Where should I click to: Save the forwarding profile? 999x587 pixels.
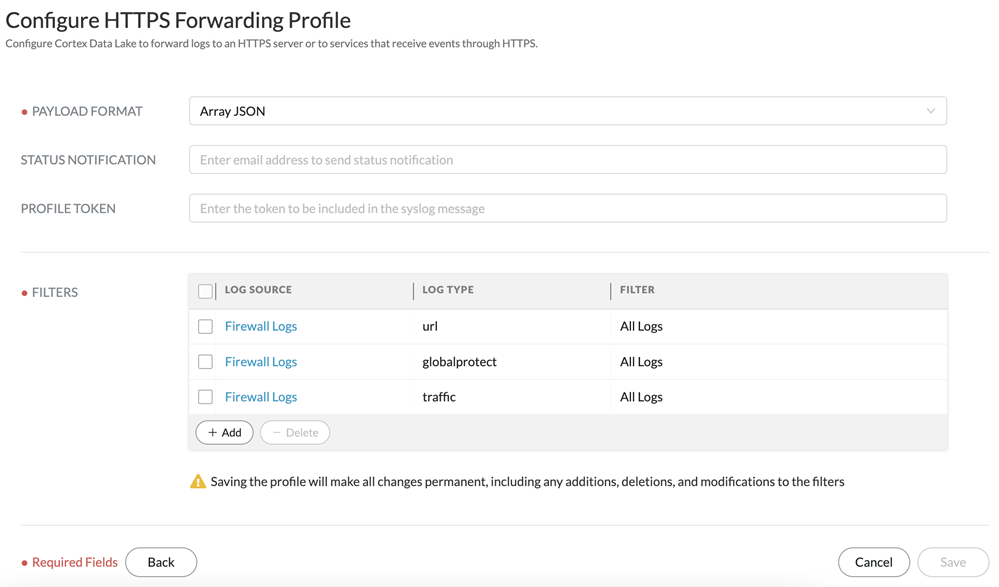coord(952,562)
